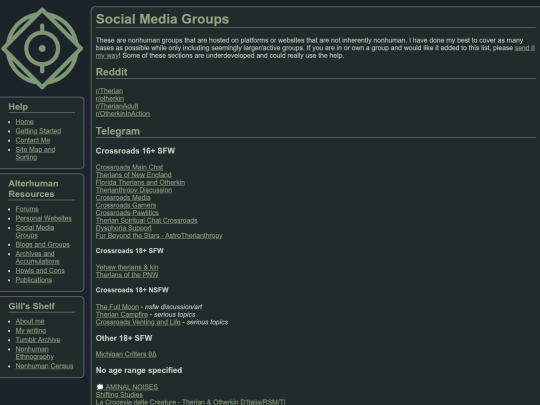This screenshot has width=540, height=405.
Task: Click the 'Other 18+ SFW' subheading
Action: point(124,338)
